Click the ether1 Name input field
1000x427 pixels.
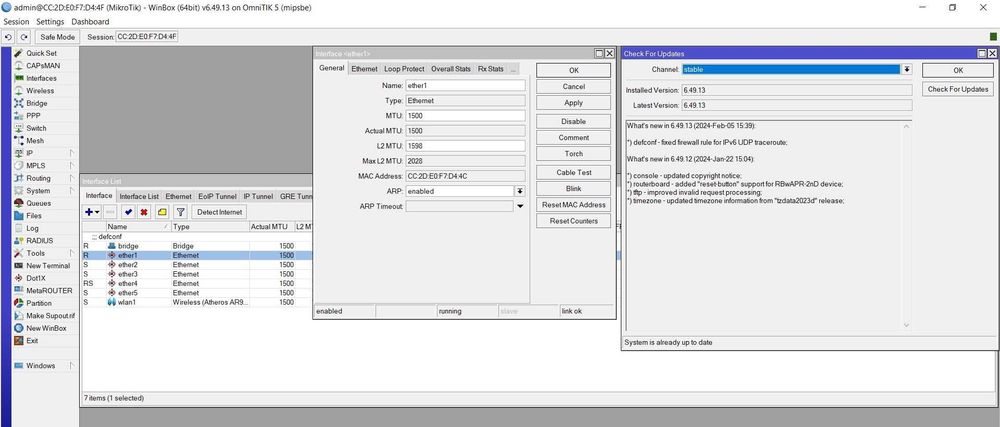[x=465, y=85]
